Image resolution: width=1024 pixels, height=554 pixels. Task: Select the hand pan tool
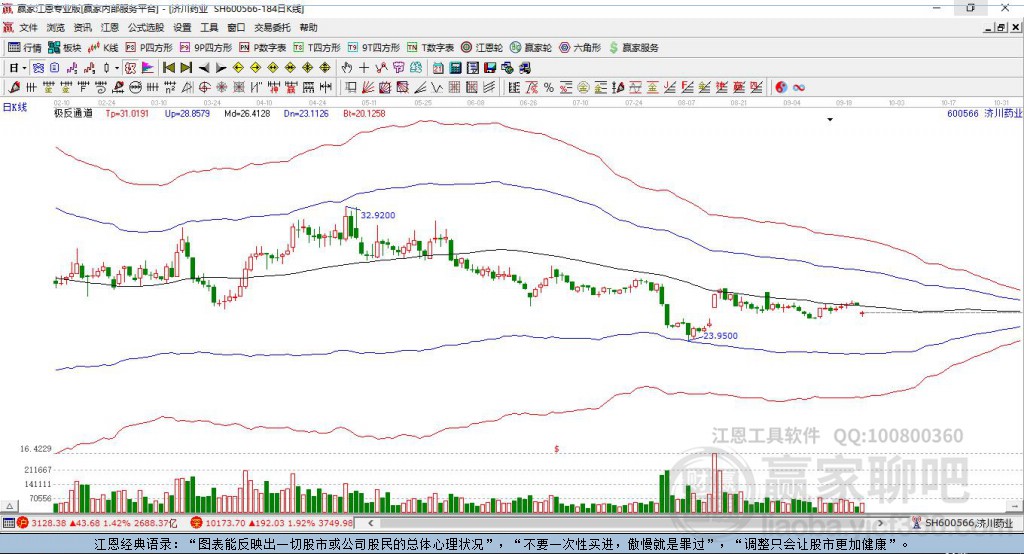(347, 68)
